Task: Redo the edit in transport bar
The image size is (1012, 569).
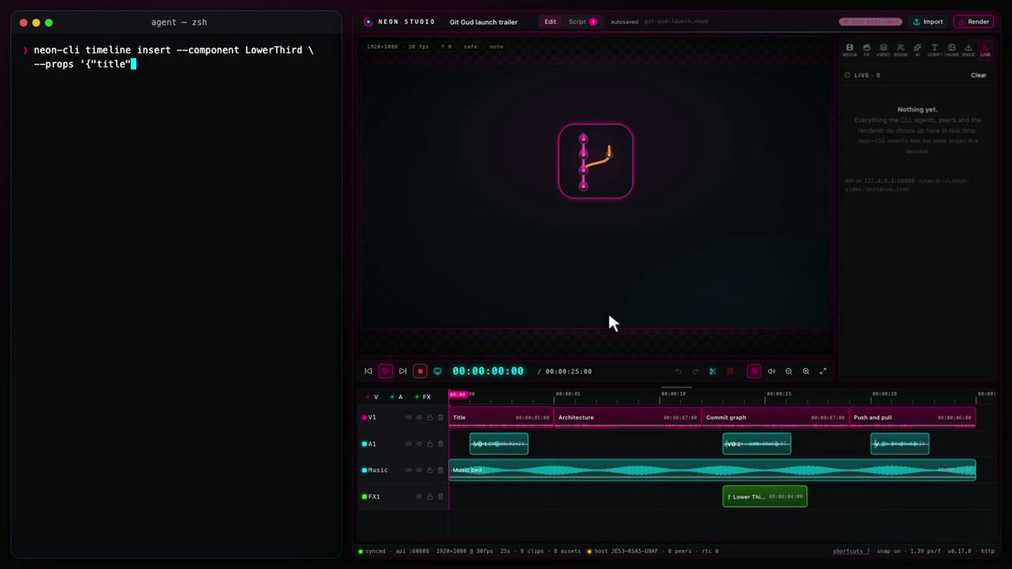Action: [x=695, y=372]
